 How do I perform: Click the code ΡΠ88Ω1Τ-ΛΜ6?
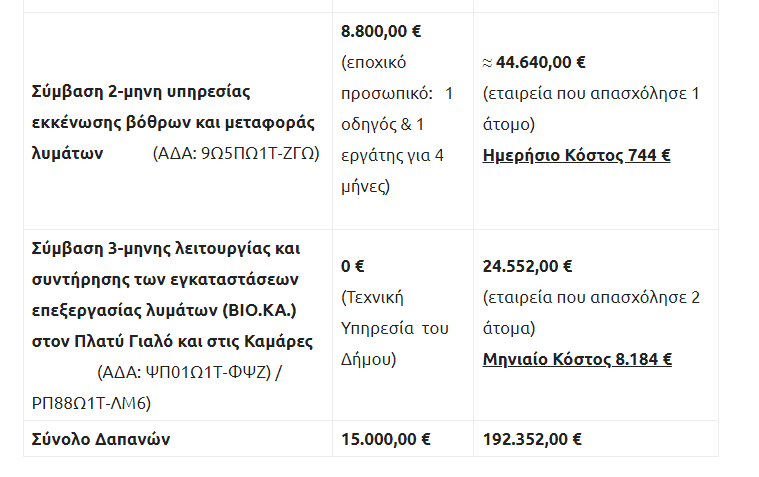pos(91,403)
